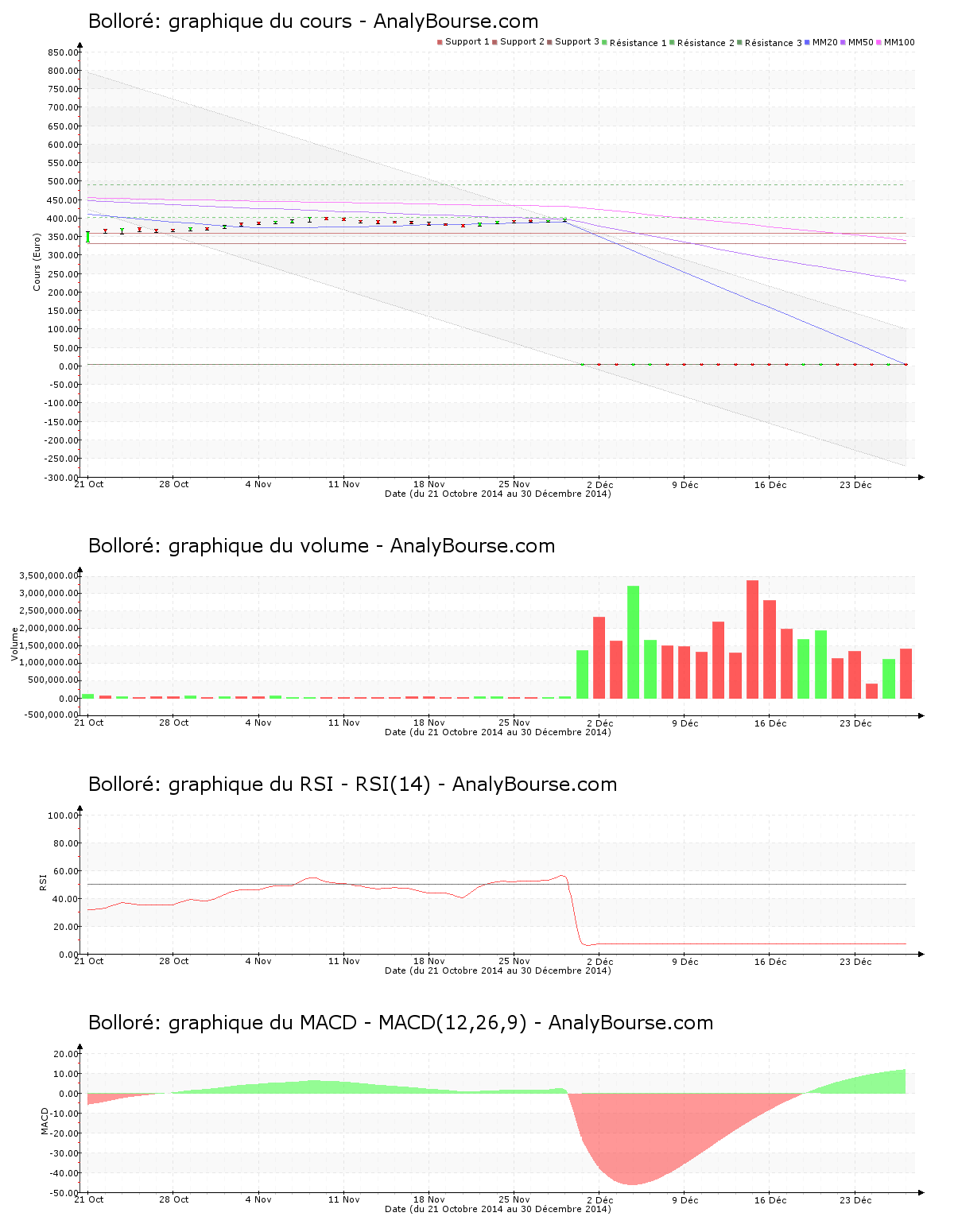Click the '18 Nov' tick on RSI chart
This screenshot has height=1232, width=954.
[x=429, y=962]
